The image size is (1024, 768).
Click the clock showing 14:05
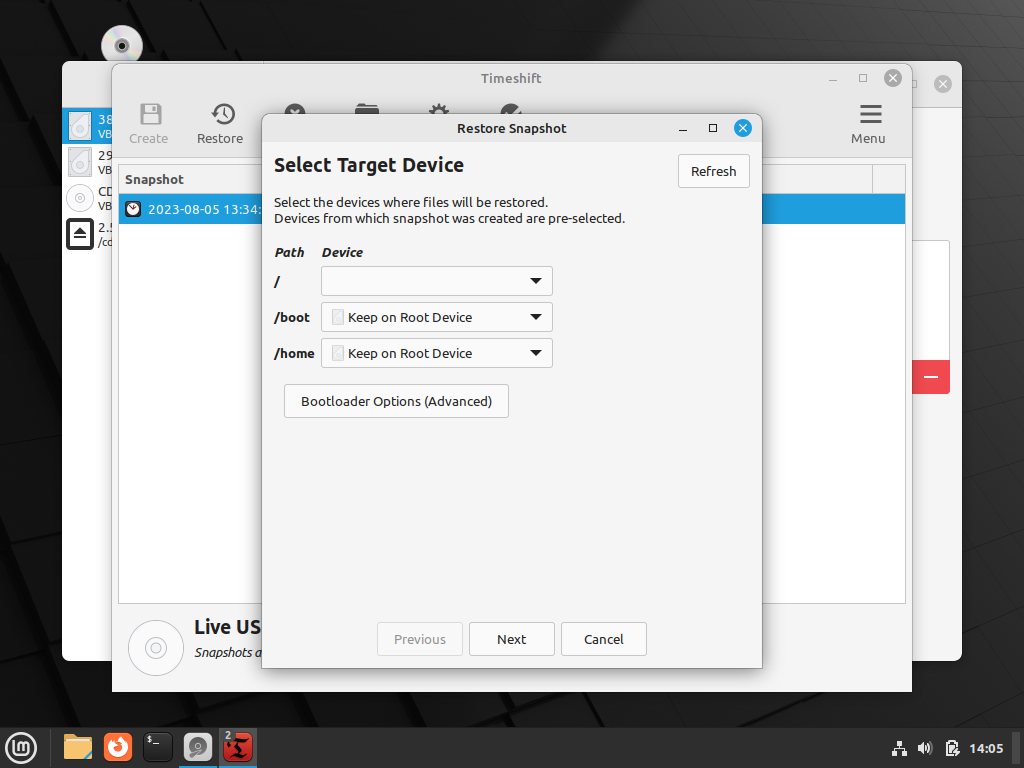pyautogui.click(x=986, y=748)
